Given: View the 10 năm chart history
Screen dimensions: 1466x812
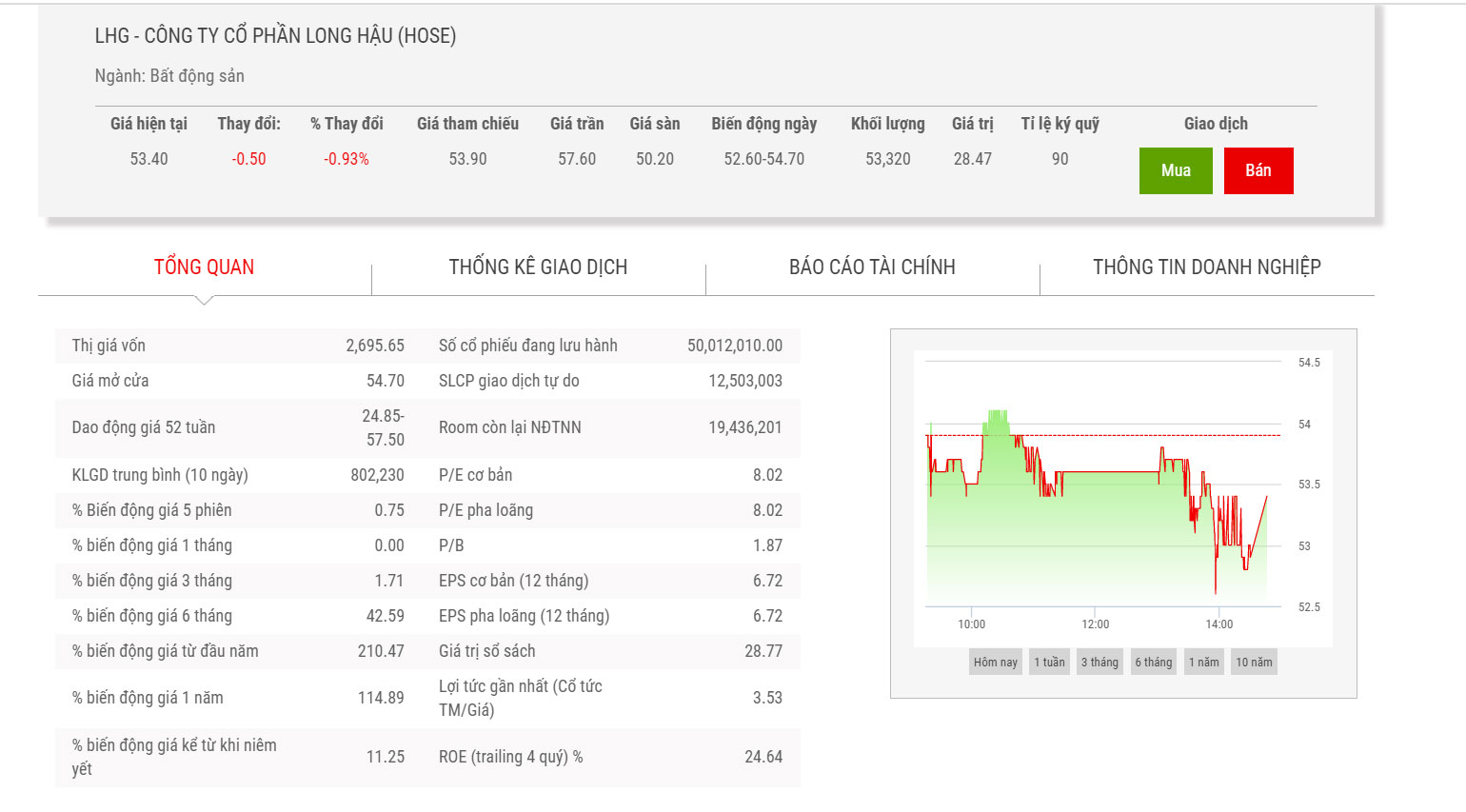Looking at the screenshot, I should click(1254, 663).
